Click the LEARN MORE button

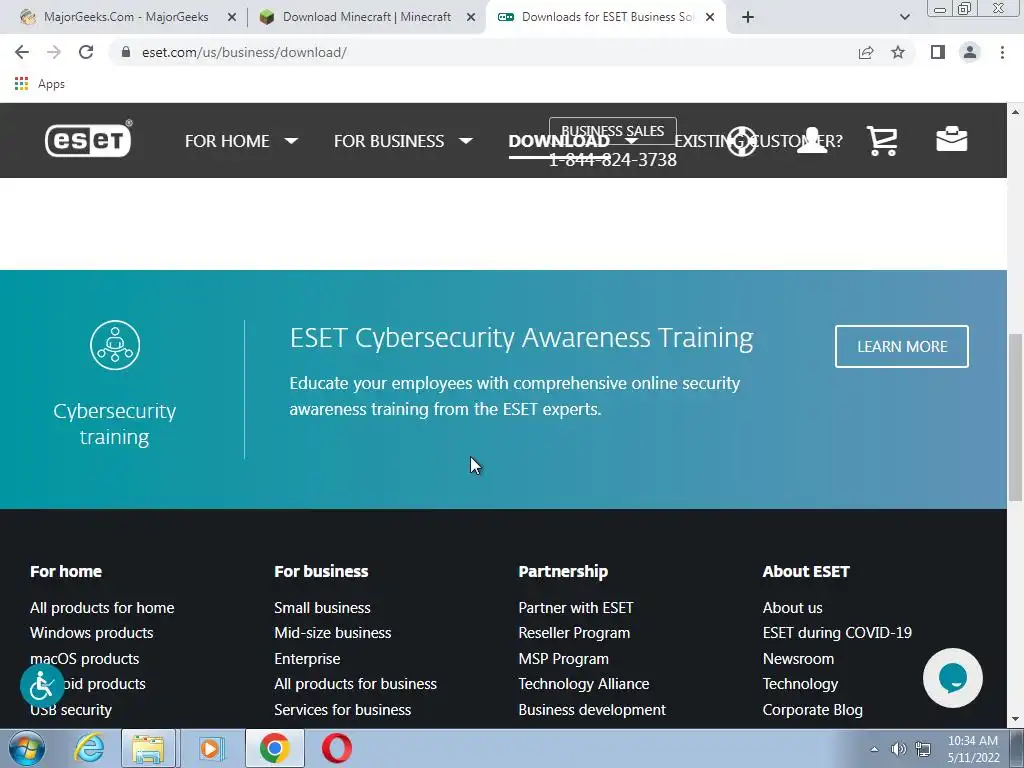(x=902, y=346)
